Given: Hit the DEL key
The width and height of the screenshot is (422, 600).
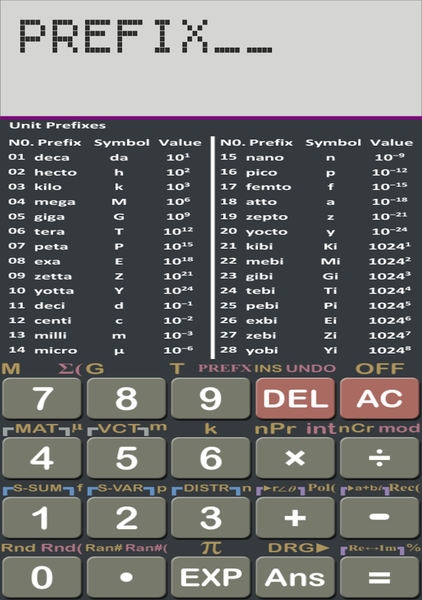Looking at the screenshot, I should pyautogui.click(x=295, y=398).
